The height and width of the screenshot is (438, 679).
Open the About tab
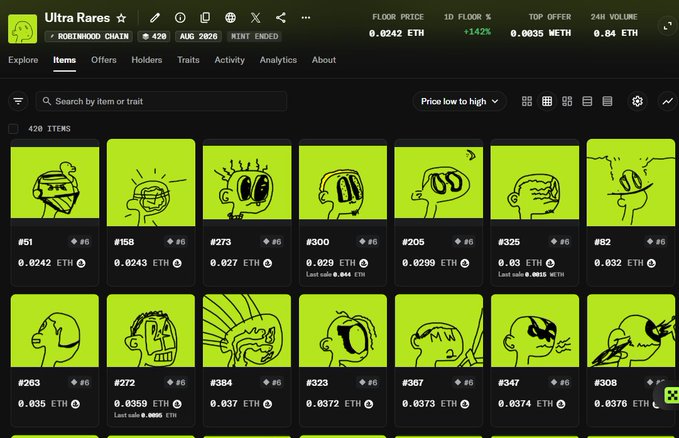[323, 60]
